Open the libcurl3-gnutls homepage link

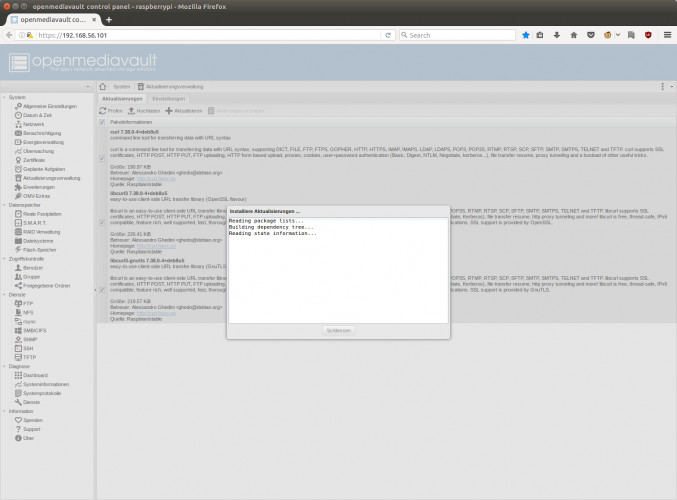point(156,313)
